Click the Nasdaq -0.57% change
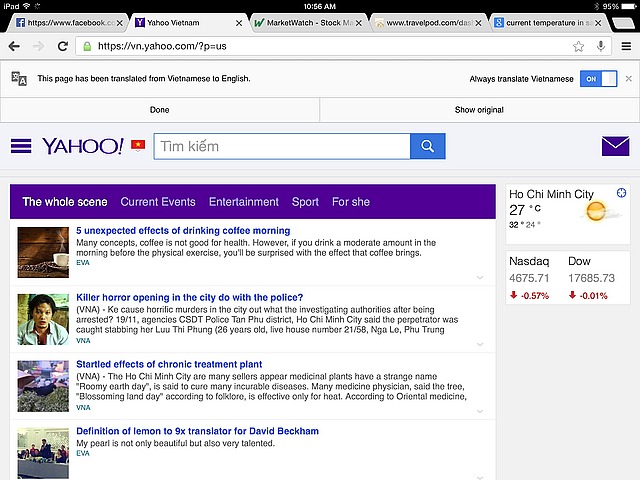 pyautogui.click(x=529, y=296)
